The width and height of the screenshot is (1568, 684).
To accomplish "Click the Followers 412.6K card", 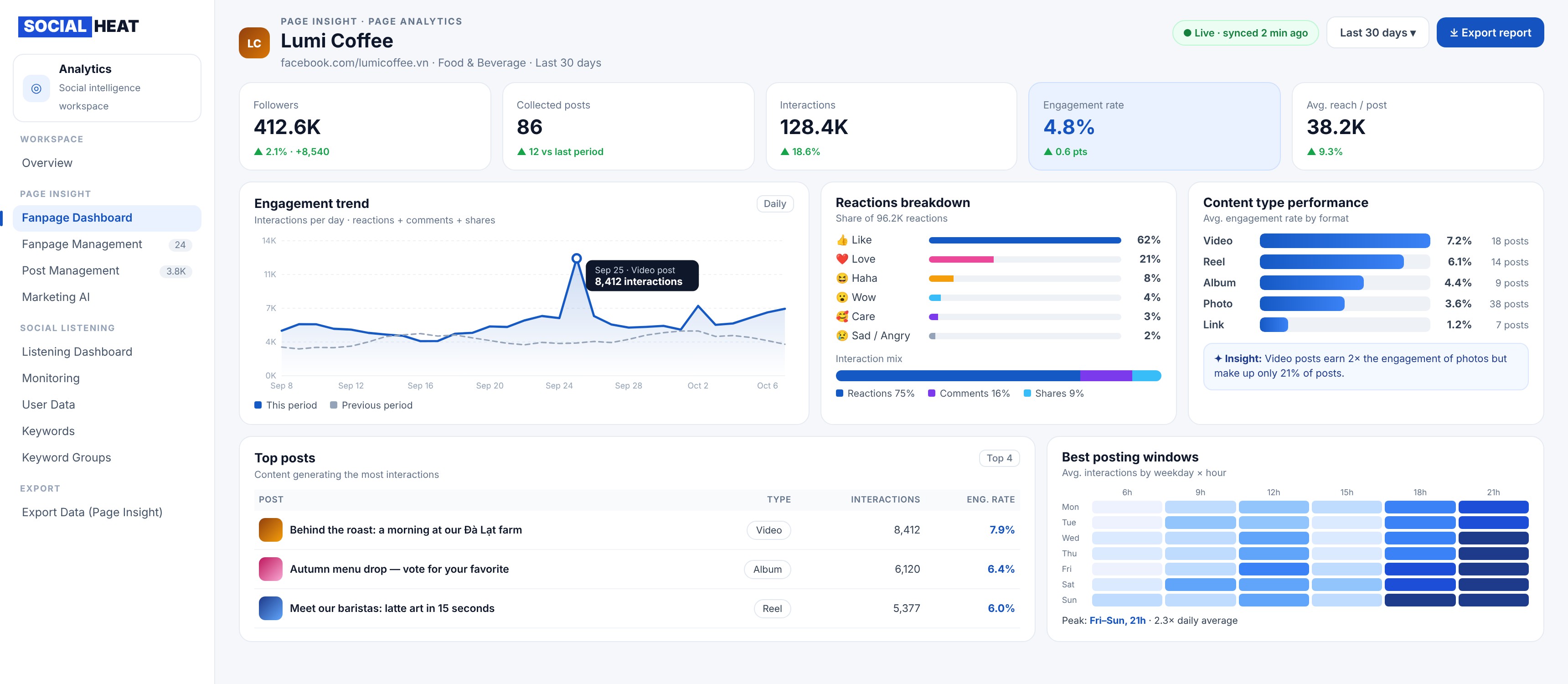I will tap(365, 126).
